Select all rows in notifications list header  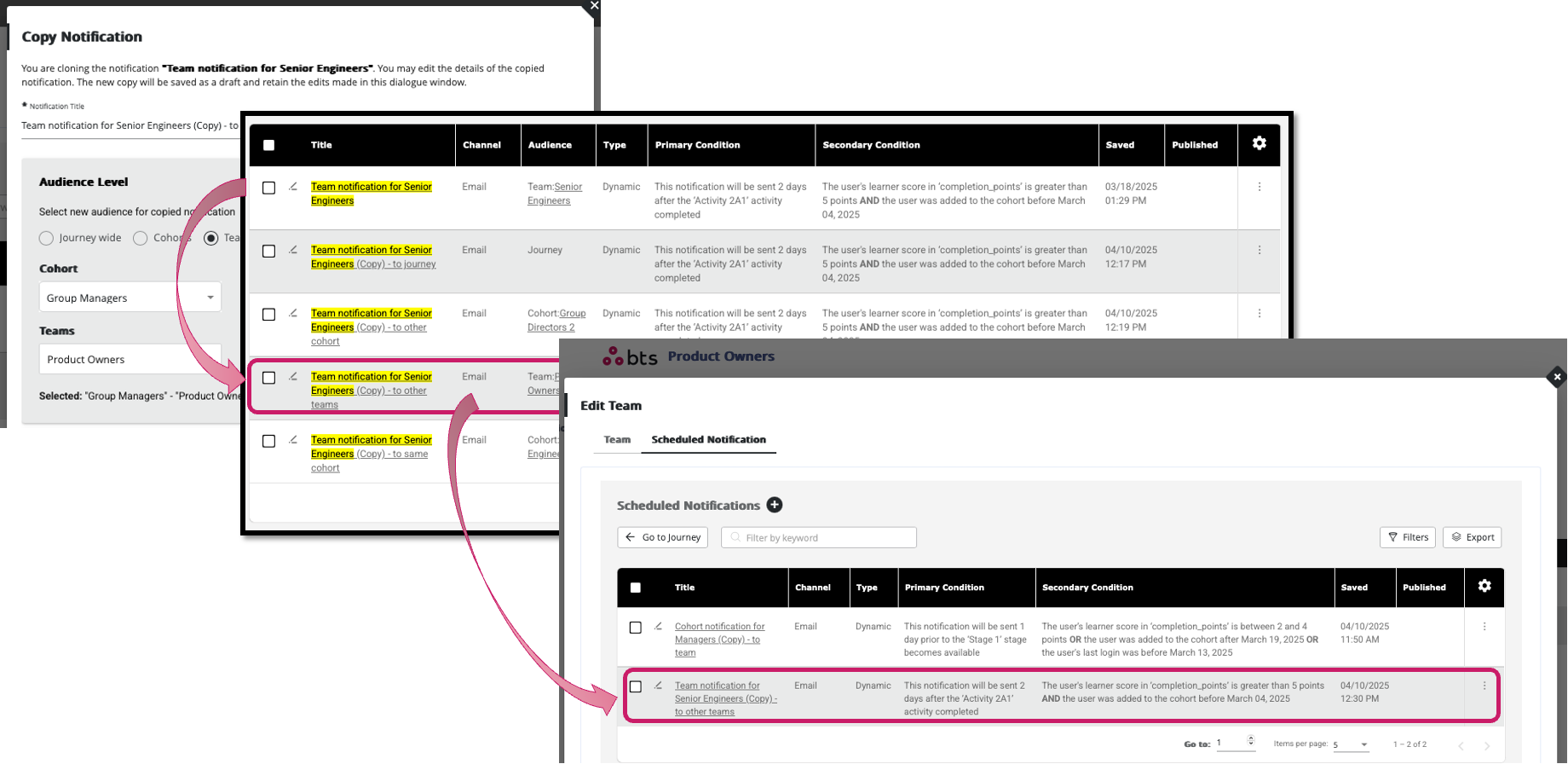[x=268, y=145]
